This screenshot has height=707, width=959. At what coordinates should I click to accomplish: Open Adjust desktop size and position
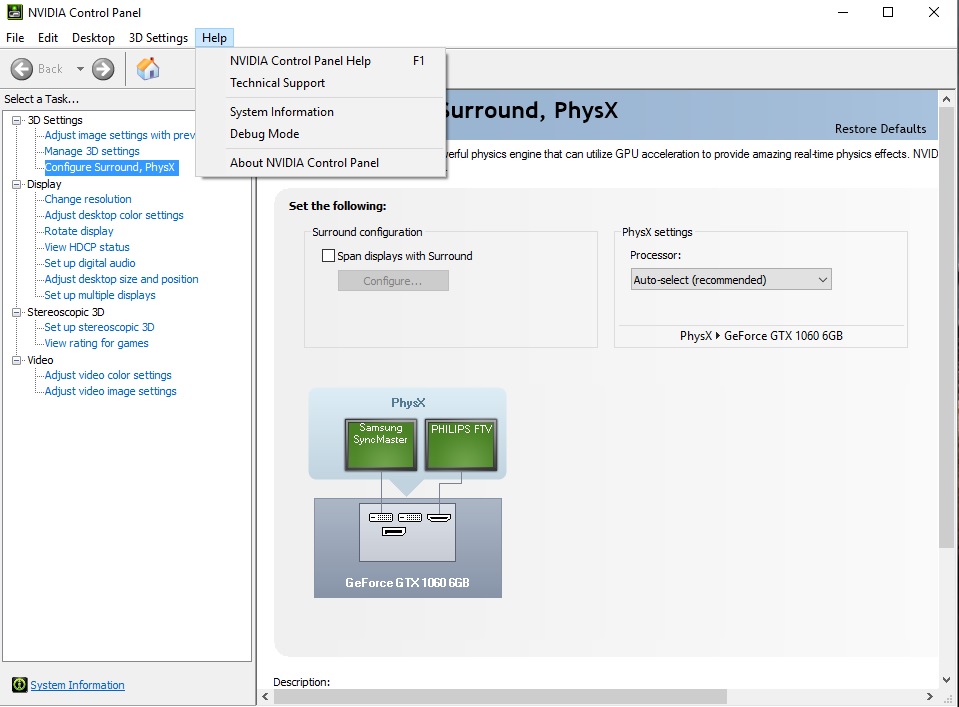(121, 279)
